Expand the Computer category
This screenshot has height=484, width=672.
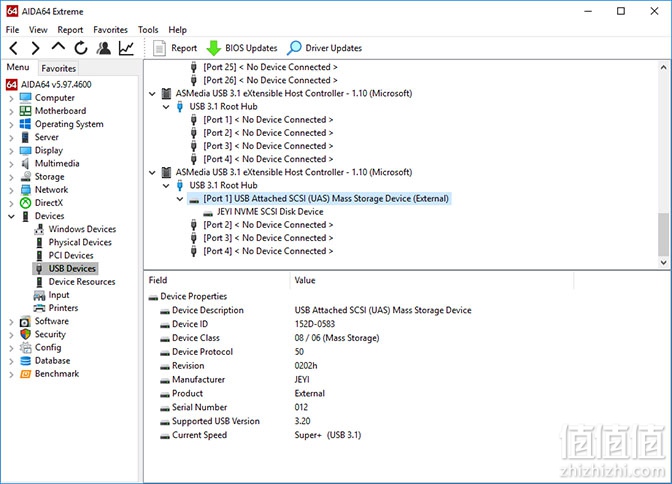11,98
